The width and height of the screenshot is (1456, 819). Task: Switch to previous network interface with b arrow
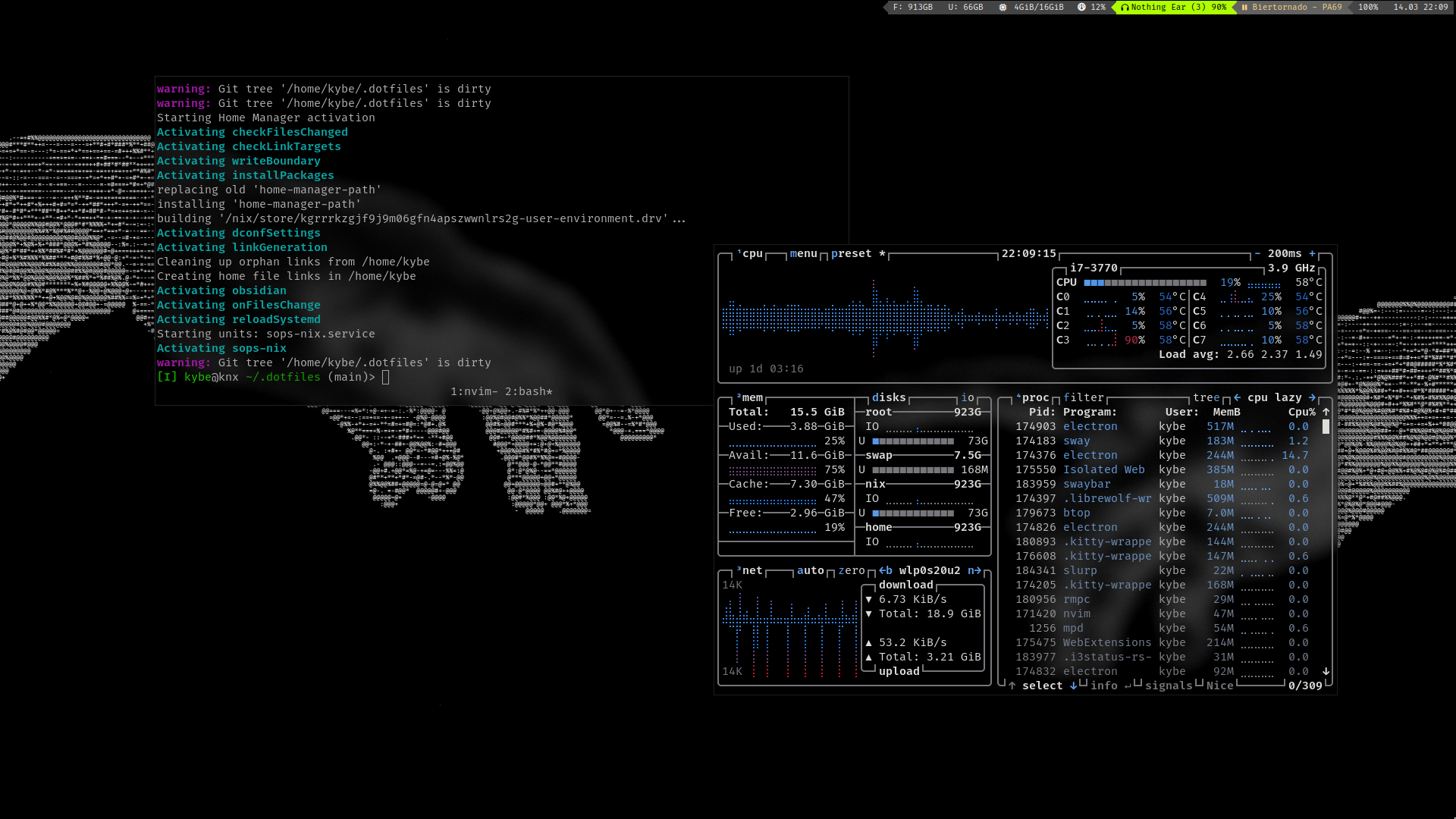coord(886,570)
